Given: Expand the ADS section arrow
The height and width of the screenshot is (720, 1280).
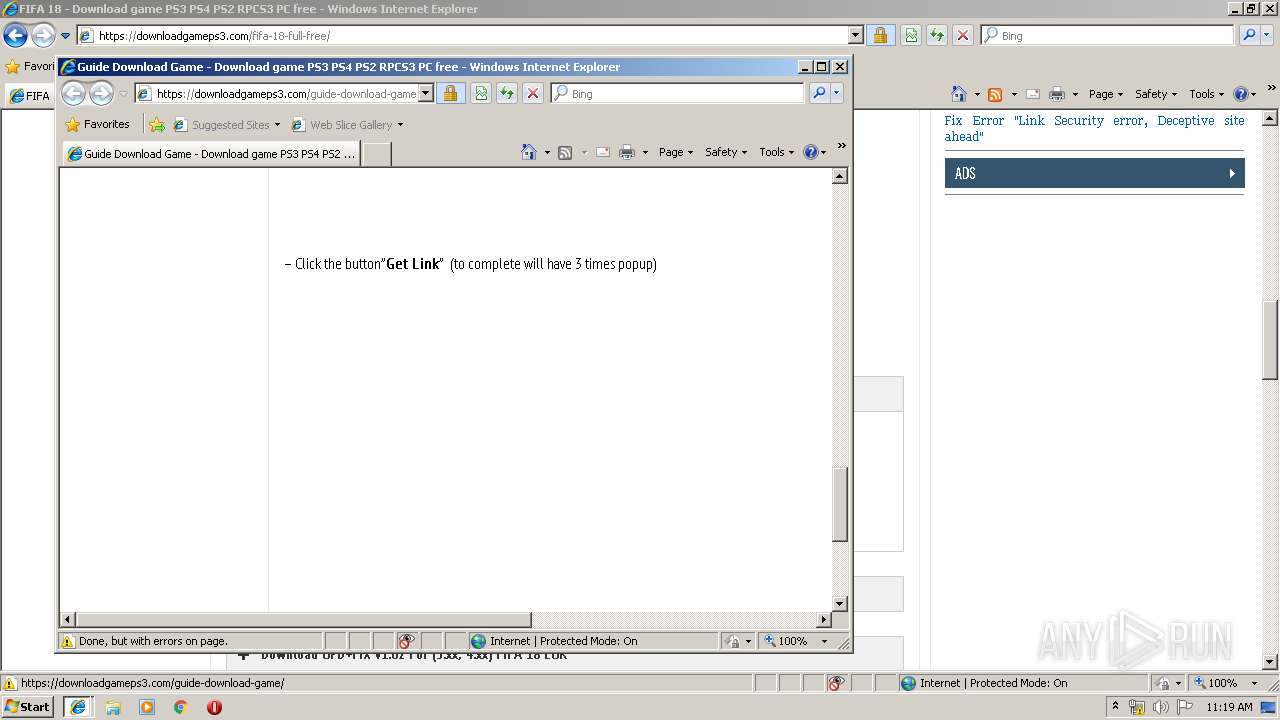Looking at the screenshot, I should 1233,173.
